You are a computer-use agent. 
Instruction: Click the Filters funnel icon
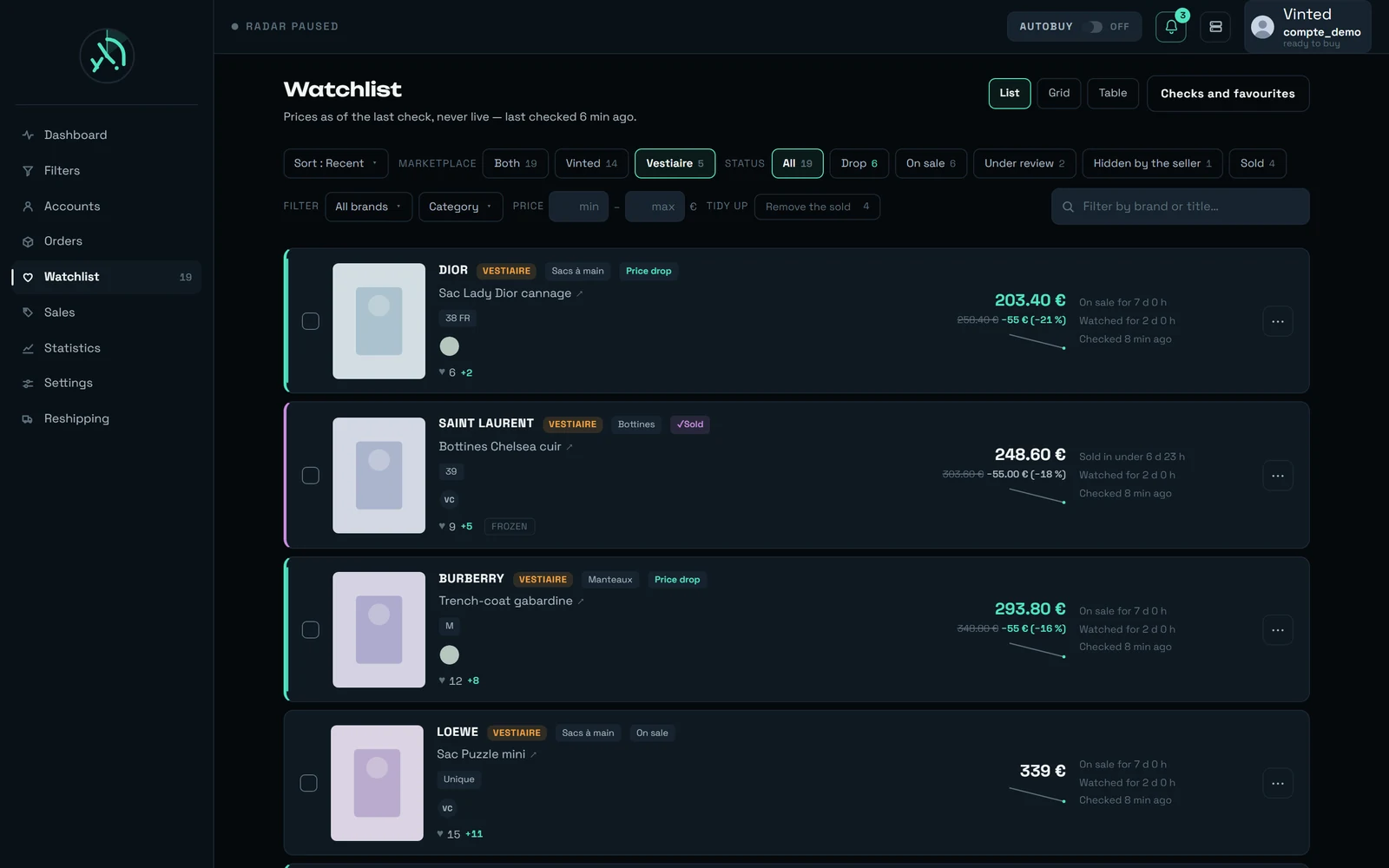[28, 171]
